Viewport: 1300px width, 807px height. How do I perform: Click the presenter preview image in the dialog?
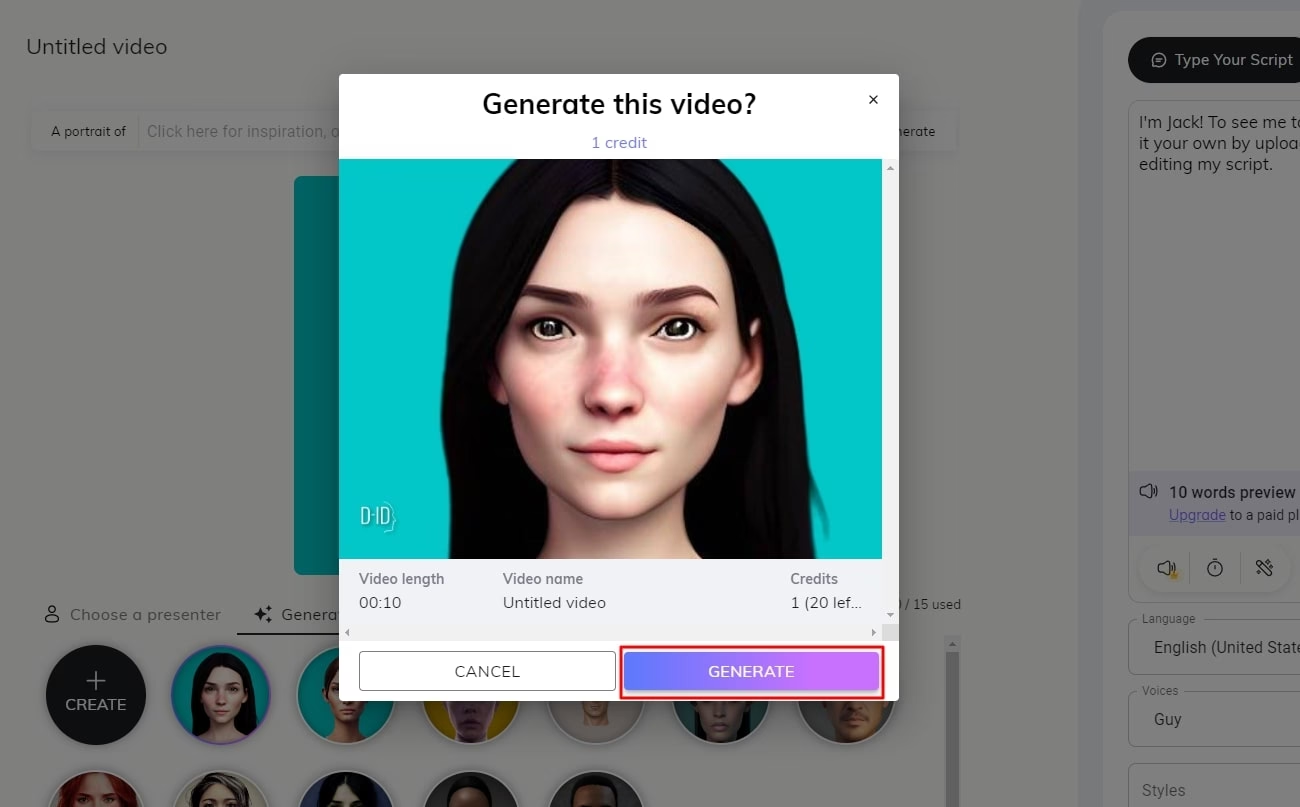[610, 359]
